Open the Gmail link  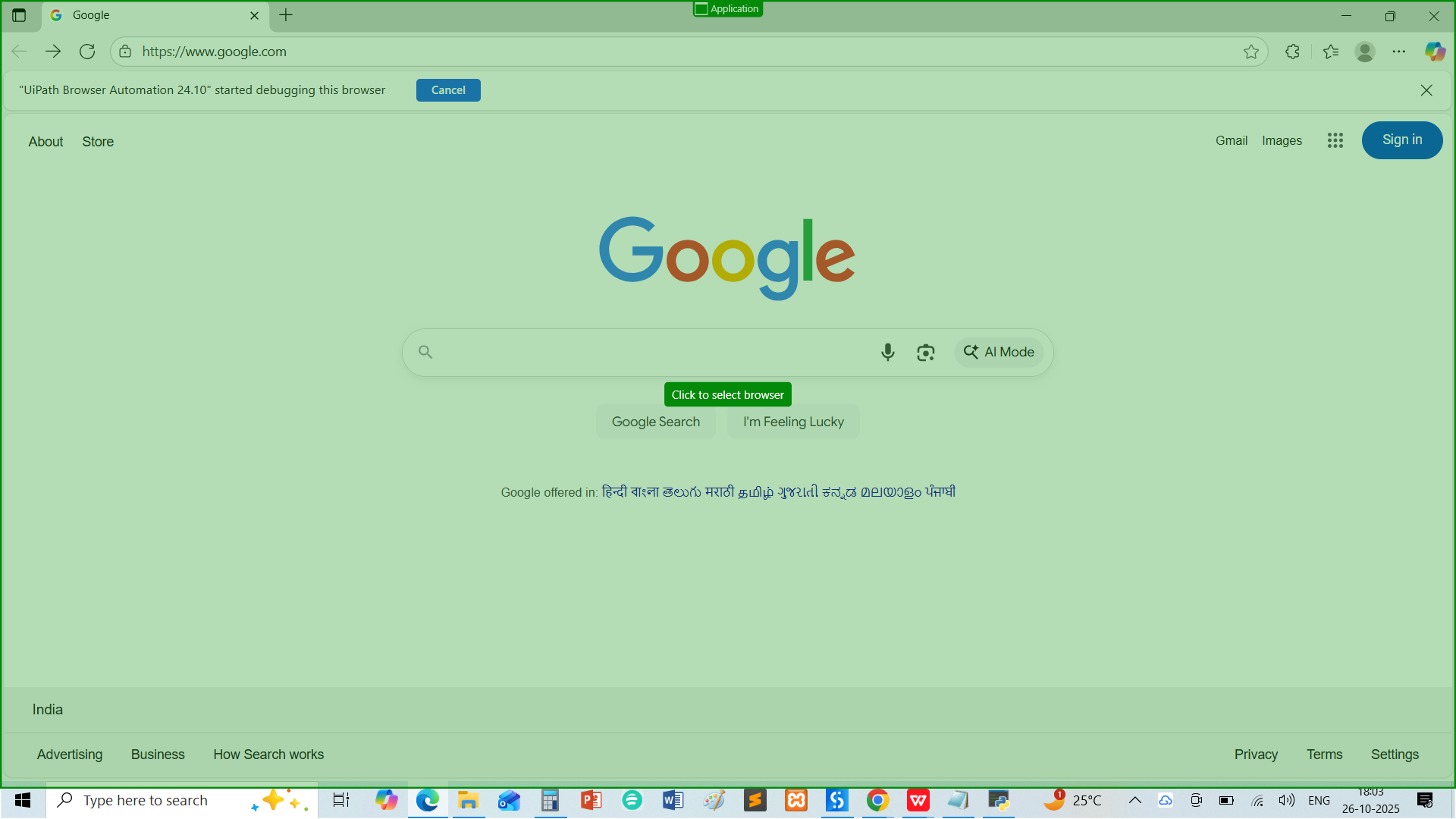point(1231,140)
